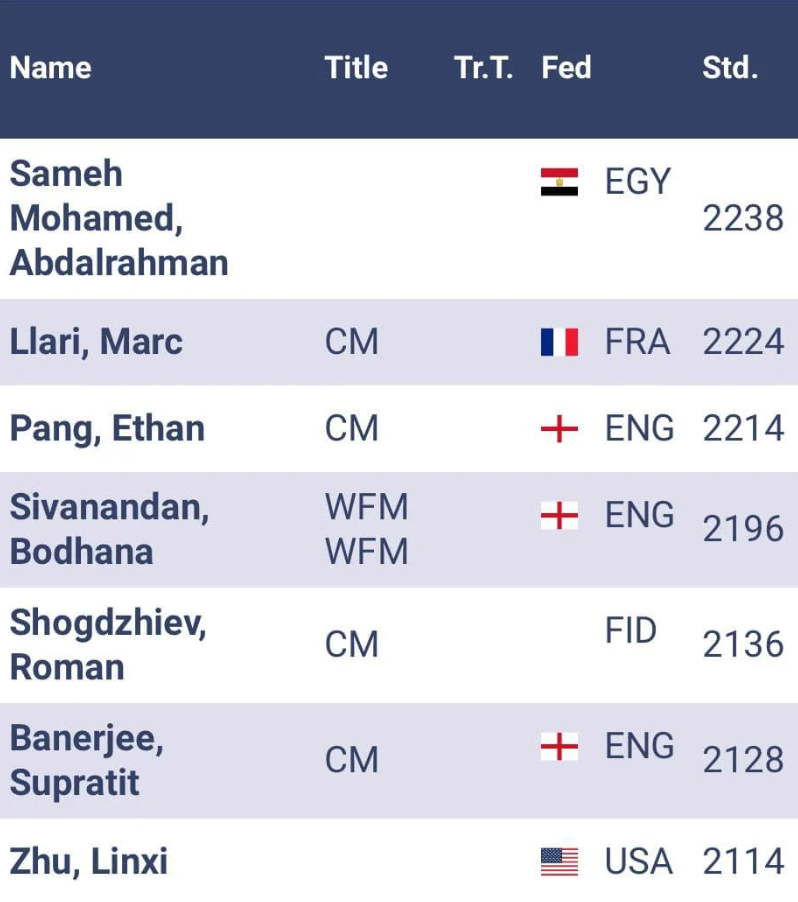This screenshot has height=902, width=798.
Task: Click the 2238 rating value
Action: click(743, 218)
